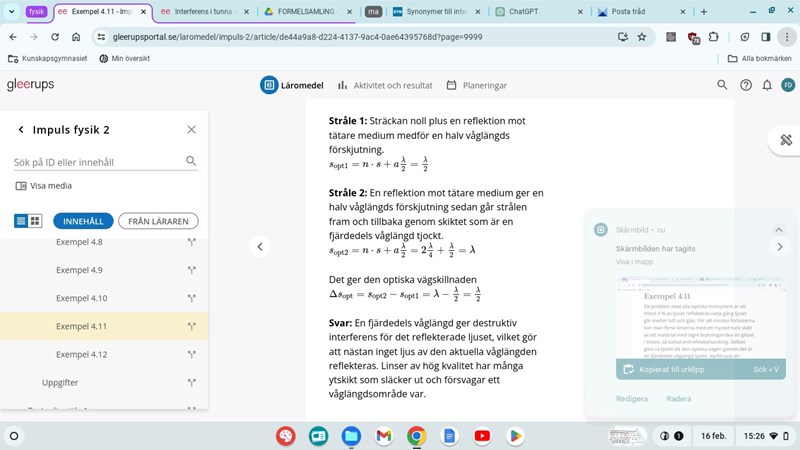Collapse sidebar with left chevron button
Screen dimensions: 800x450
(x=260, y=246)
